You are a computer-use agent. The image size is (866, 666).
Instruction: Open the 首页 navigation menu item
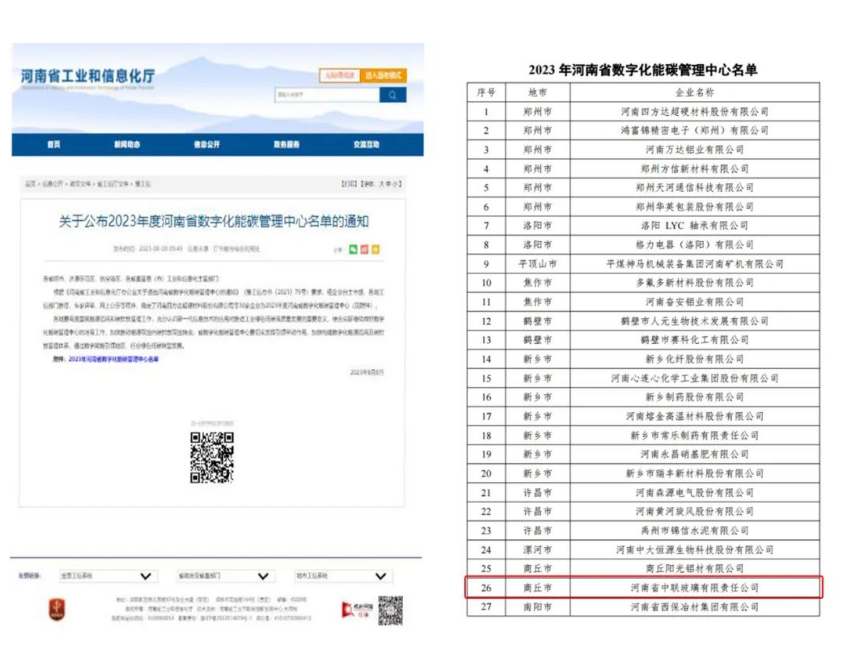pyautogui.click(x=54, y=145)
